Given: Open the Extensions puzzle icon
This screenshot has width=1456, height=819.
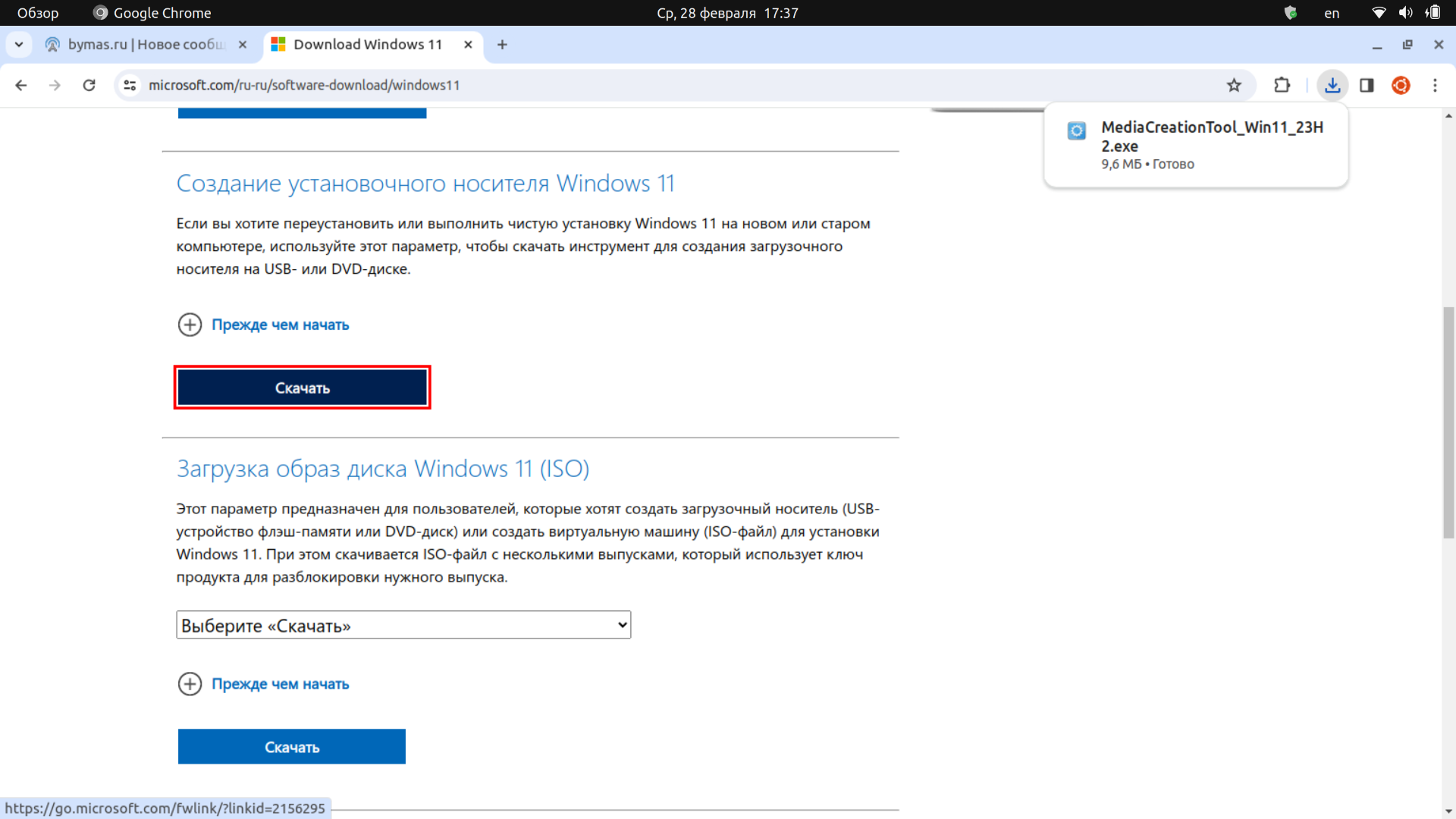Looking at the screenshot, I should point(1282,86).
